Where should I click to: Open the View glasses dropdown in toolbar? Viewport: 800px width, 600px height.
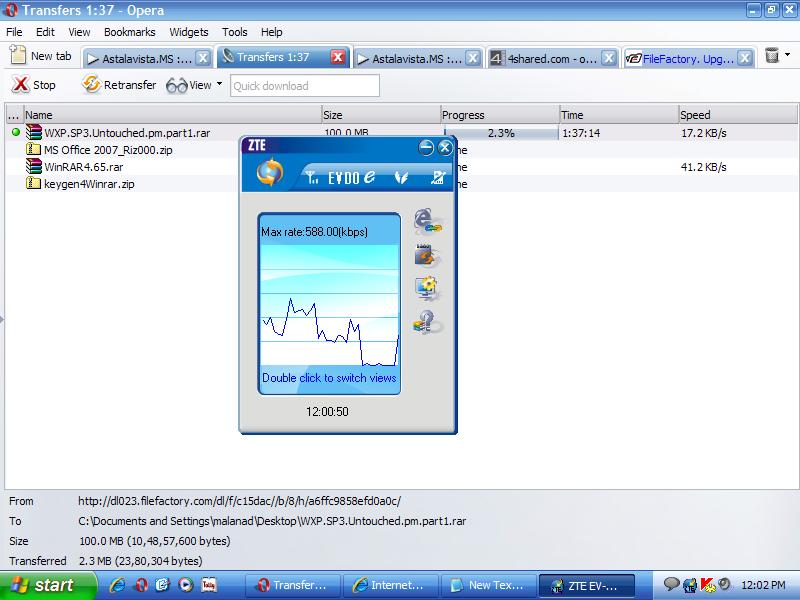(x=219, y=84)
